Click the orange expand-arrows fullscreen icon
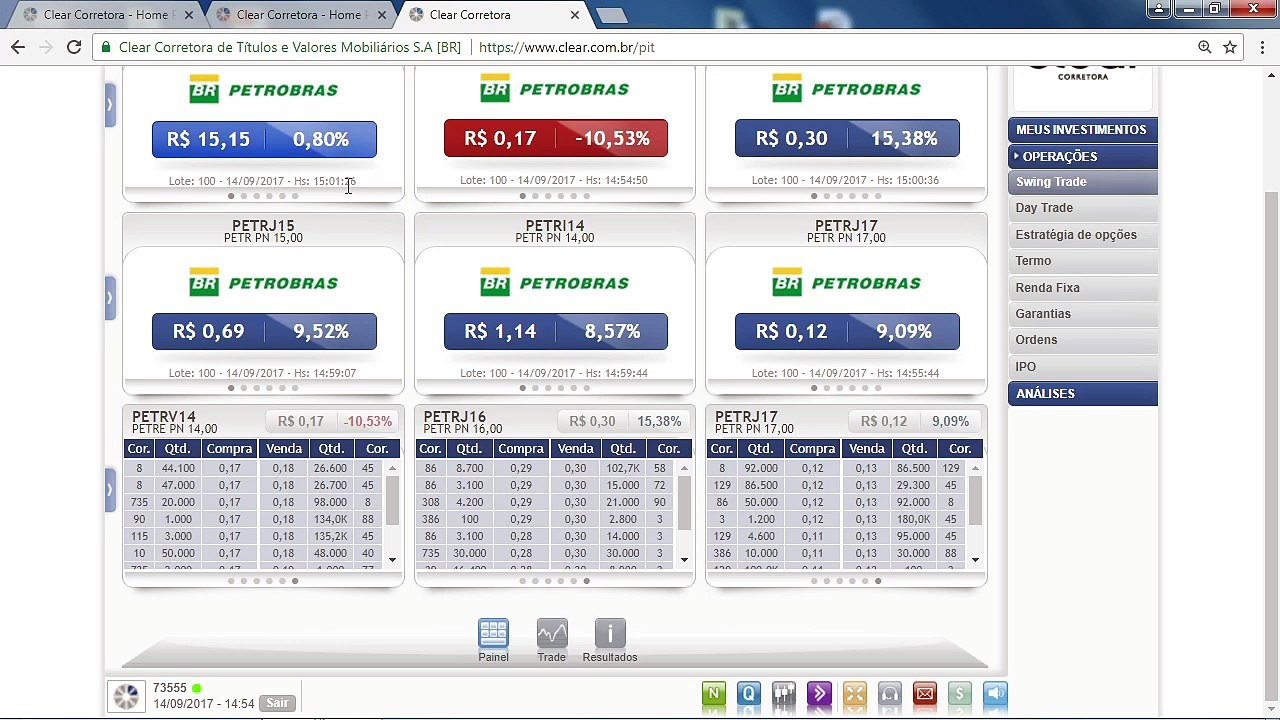This screenshot has height=720, width=1280. tap(854, 694)
